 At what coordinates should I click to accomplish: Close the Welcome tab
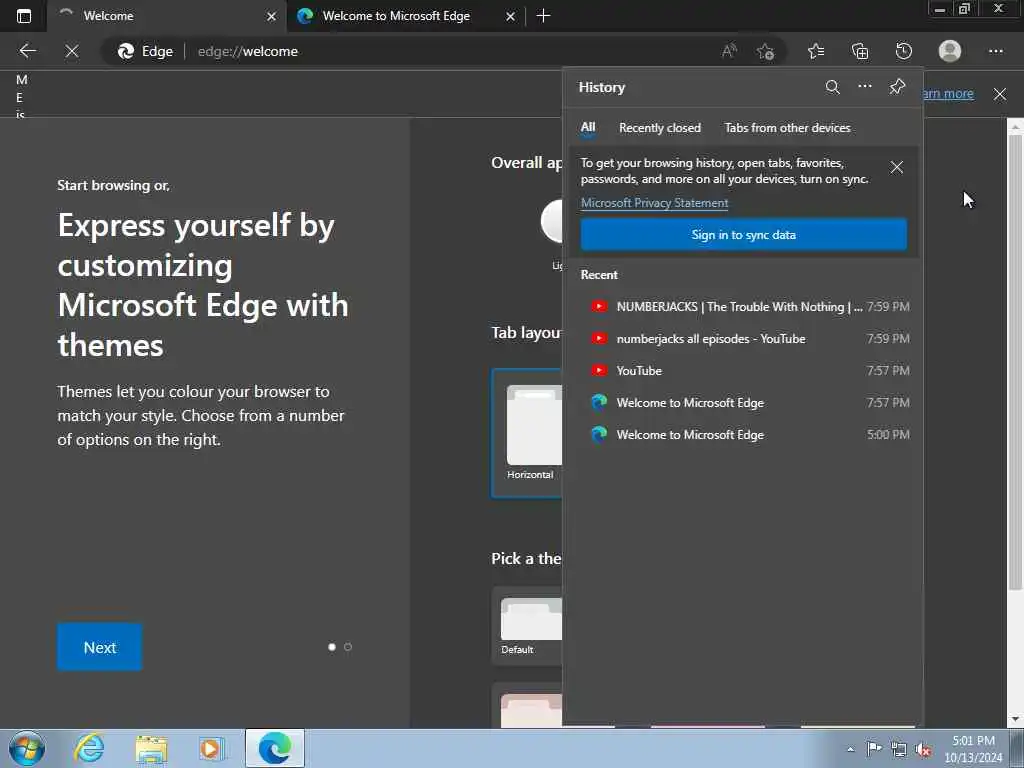(271, 16)
